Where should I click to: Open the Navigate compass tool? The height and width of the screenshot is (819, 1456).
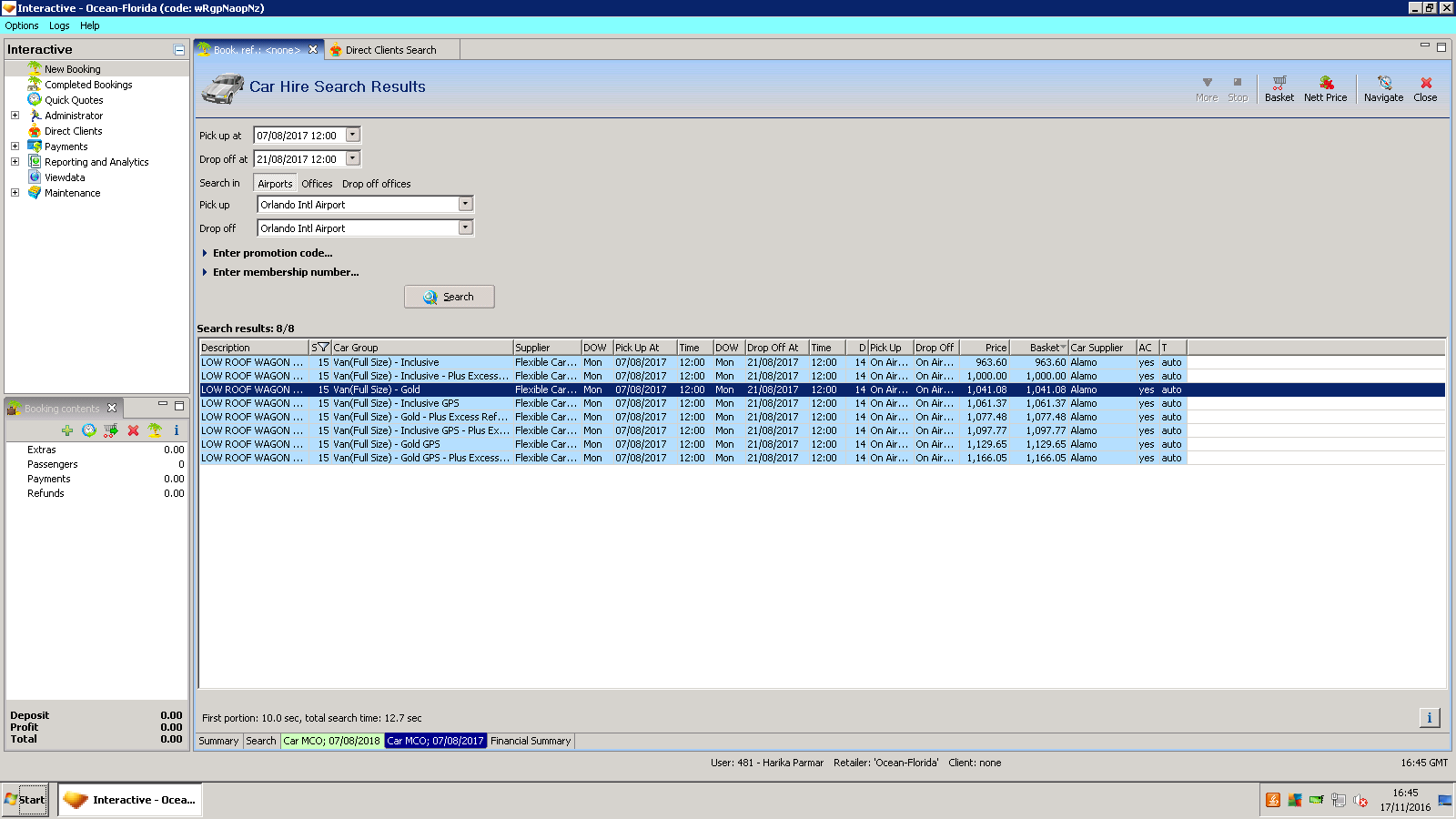[x=1383, y=88]
